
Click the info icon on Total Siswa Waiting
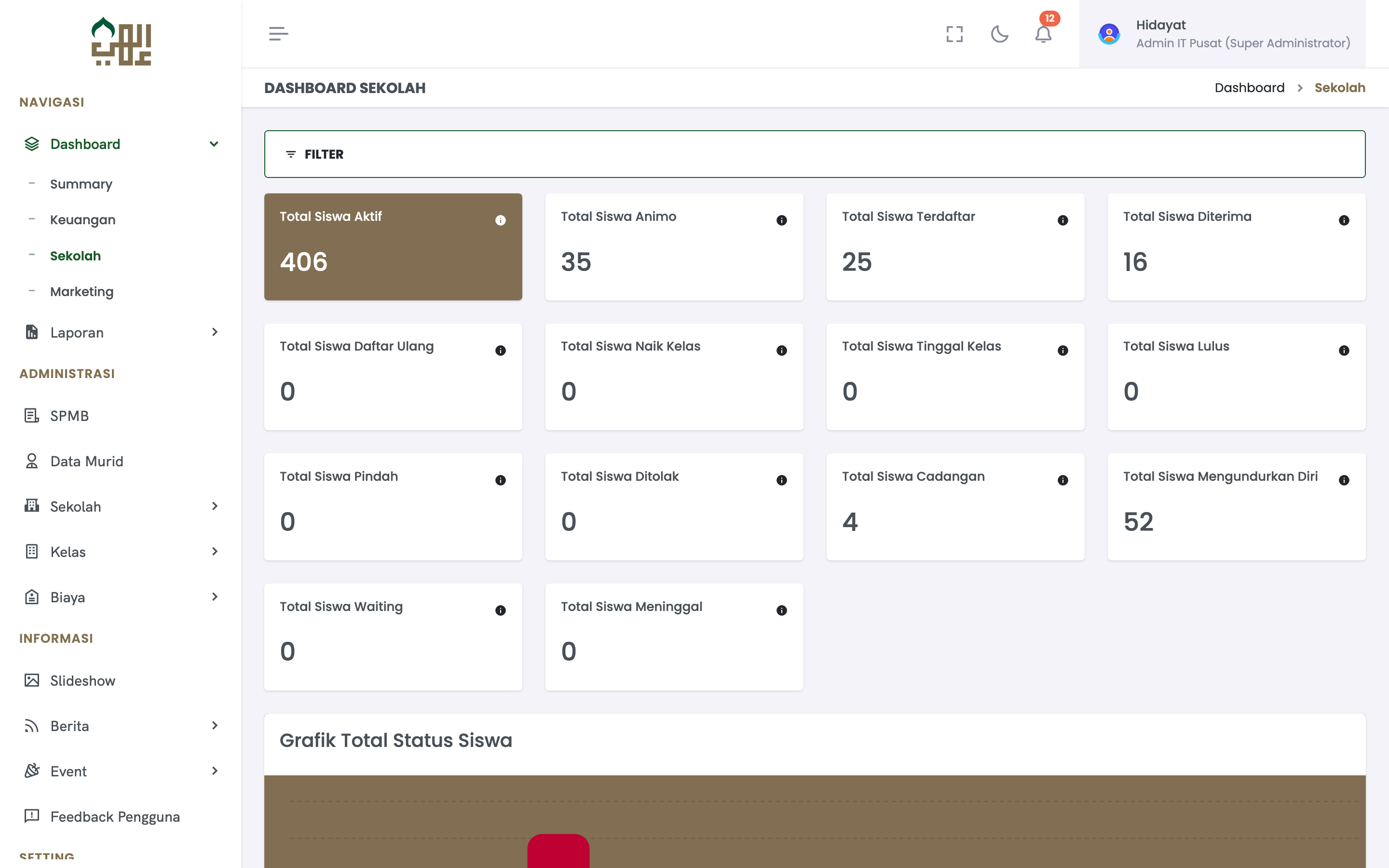point(501,611)
